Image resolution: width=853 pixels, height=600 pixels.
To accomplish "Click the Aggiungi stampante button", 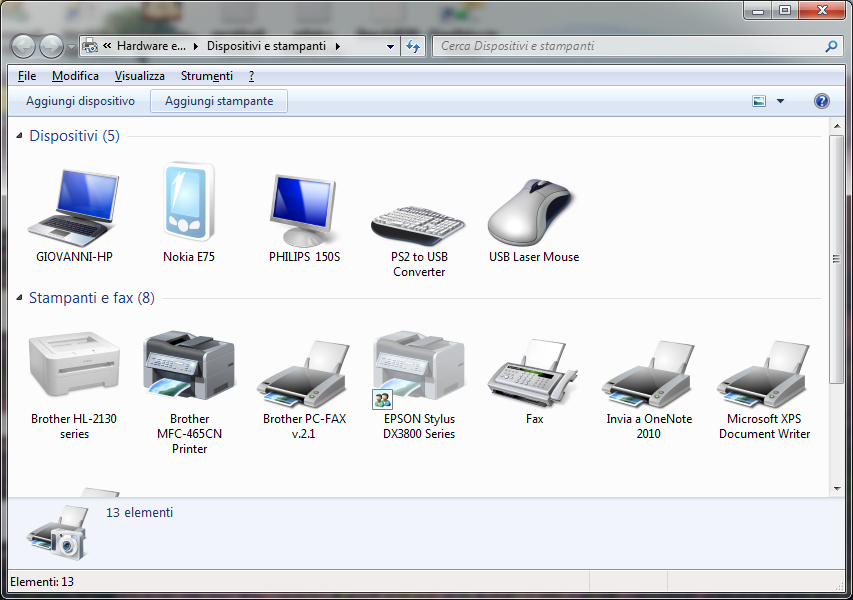I will click(x=218, y=100).
